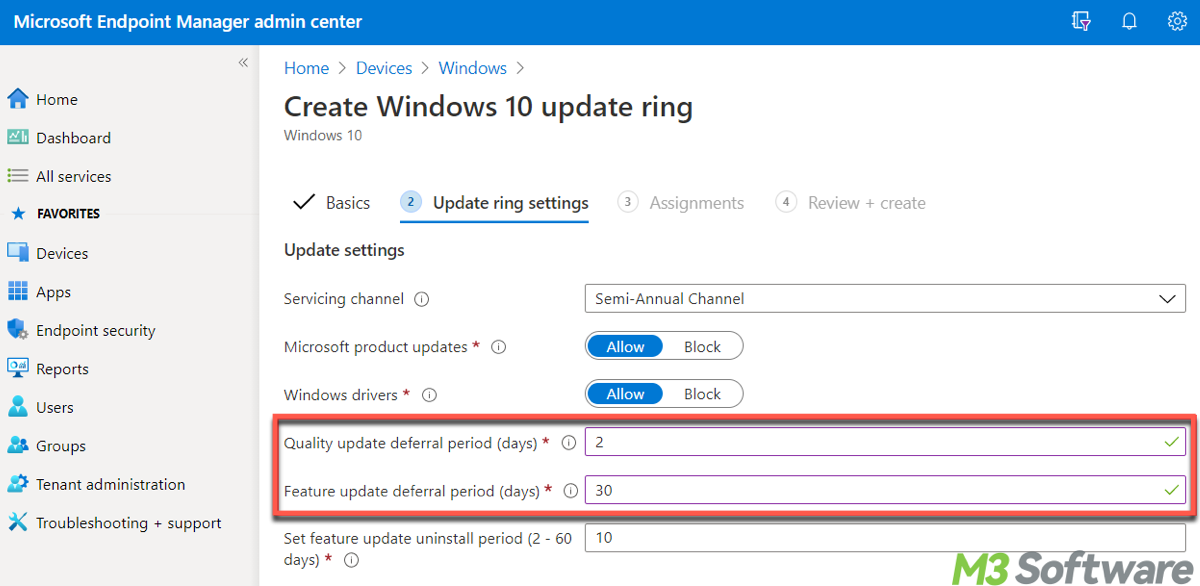
Task: Click the Reports icon in sidebar
Action: pyautogui.click(x=17, y=368)
